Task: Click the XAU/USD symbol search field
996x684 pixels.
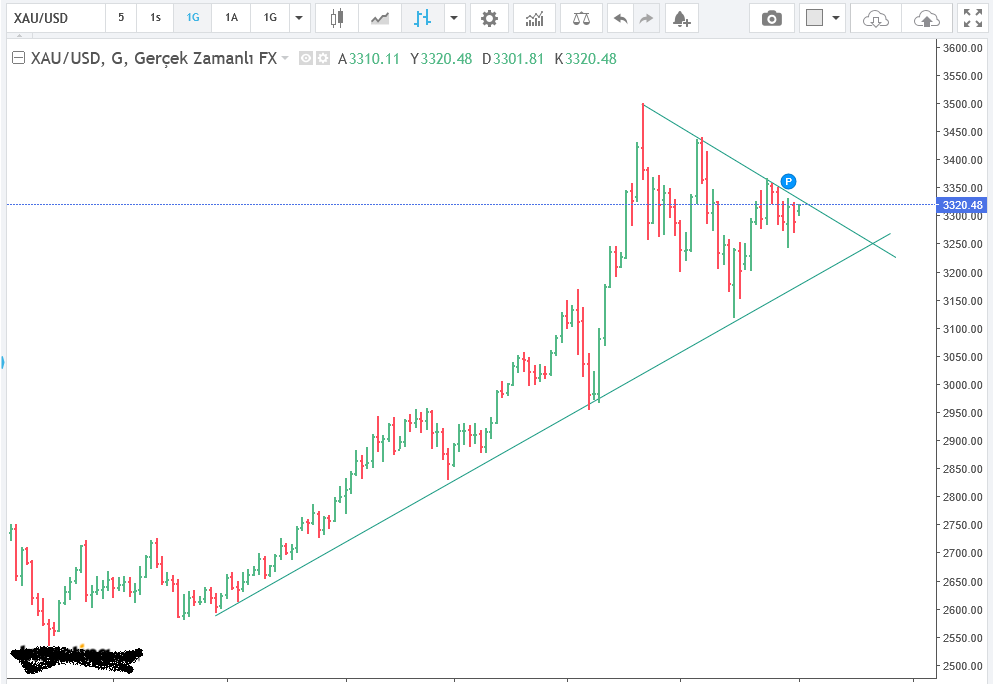Action: (53, 18)
